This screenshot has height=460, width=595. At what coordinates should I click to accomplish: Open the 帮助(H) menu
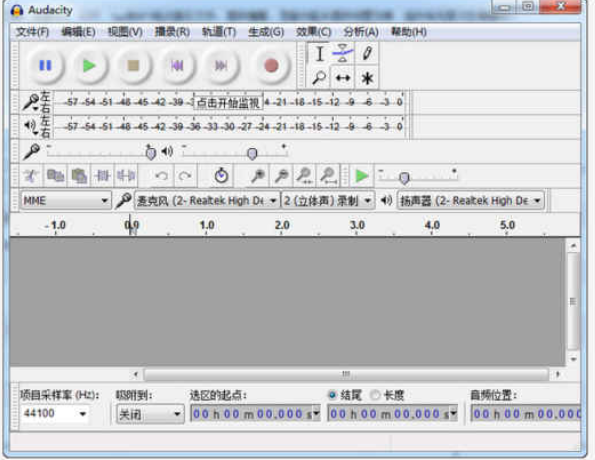tap(409, 32)
